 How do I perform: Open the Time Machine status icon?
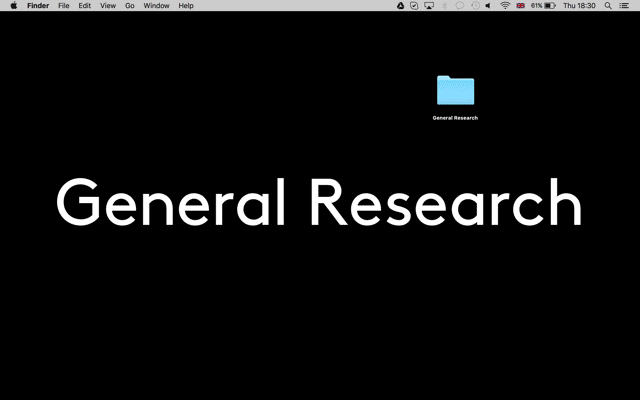coord(475,6)
